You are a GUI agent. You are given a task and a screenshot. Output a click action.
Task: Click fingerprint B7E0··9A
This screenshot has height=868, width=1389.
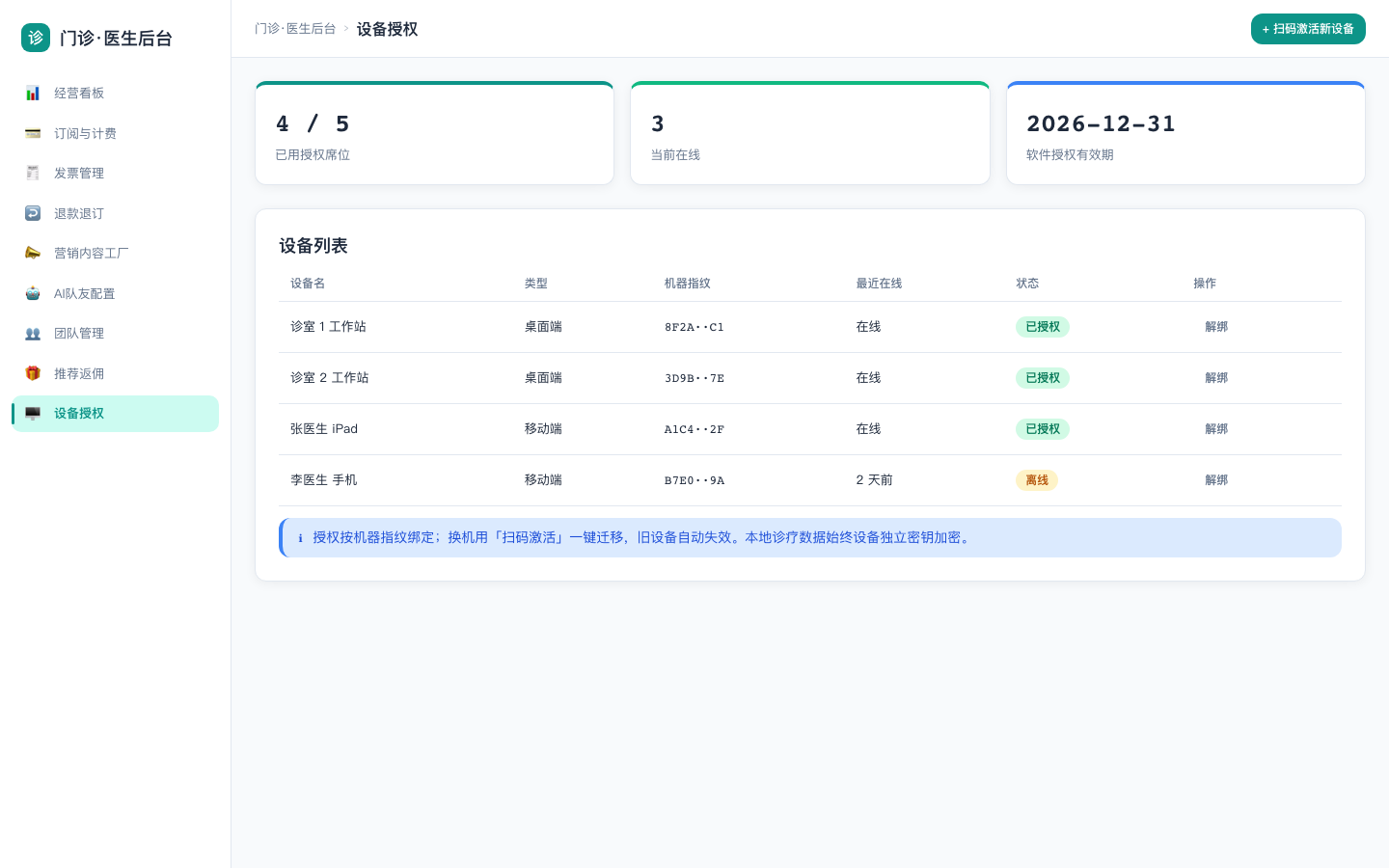tap(694, 480)
